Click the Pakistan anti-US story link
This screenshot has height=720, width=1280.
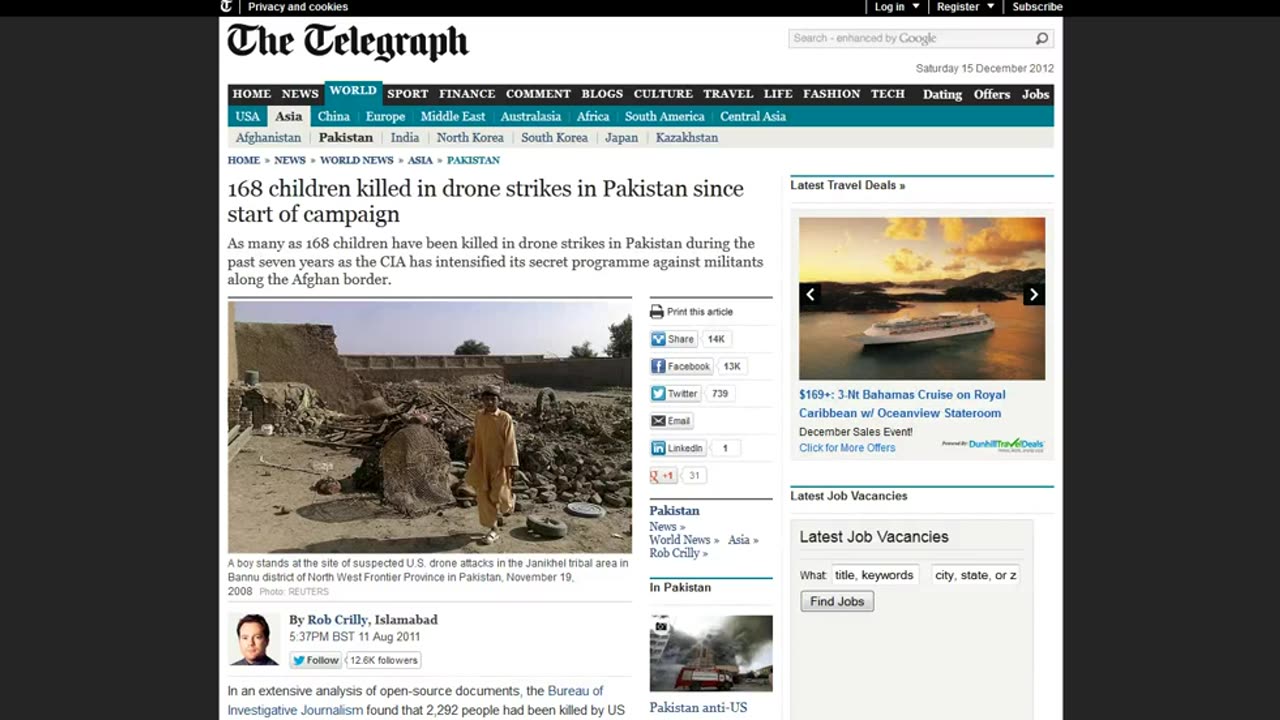point(698,708)
